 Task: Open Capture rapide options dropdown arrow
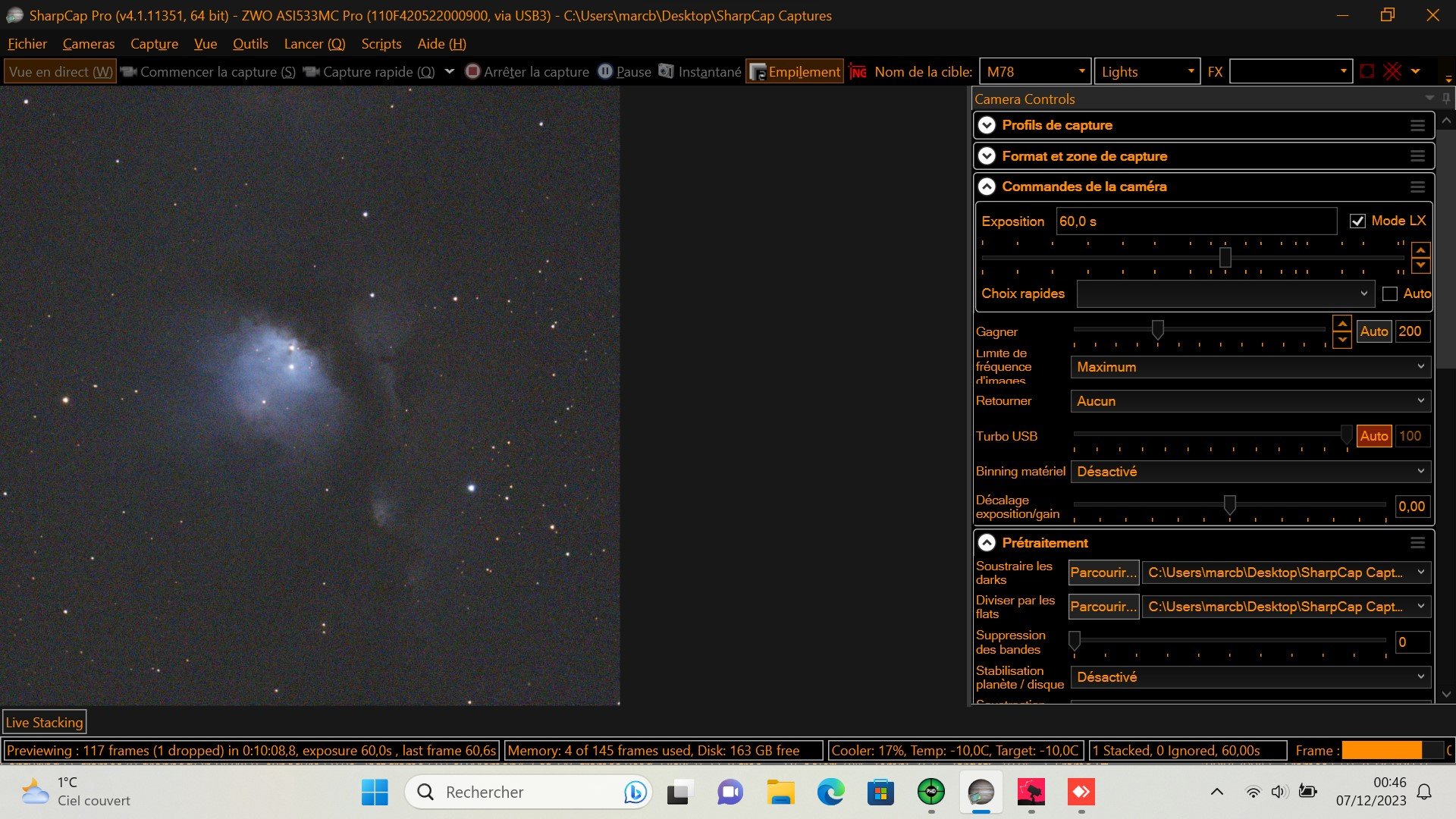[x=449, y=71]
